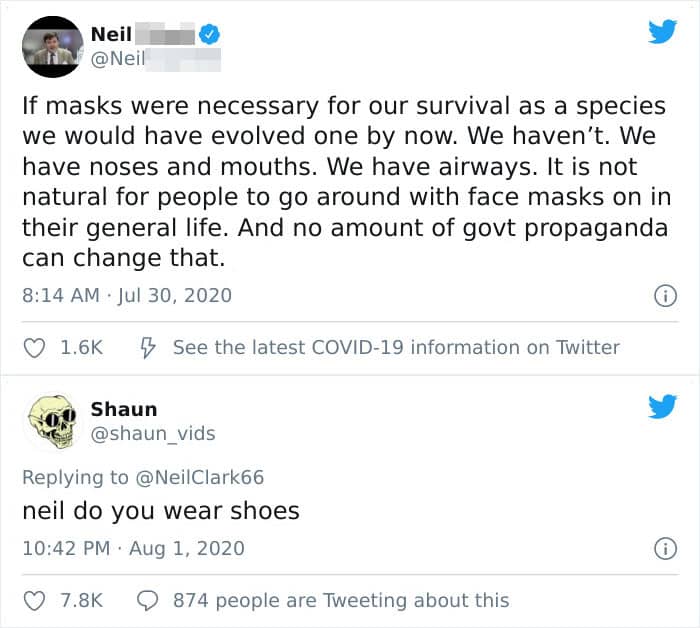Open Neil's profile picture
This screenshot has width=700, height=628.
coord(53,46)
